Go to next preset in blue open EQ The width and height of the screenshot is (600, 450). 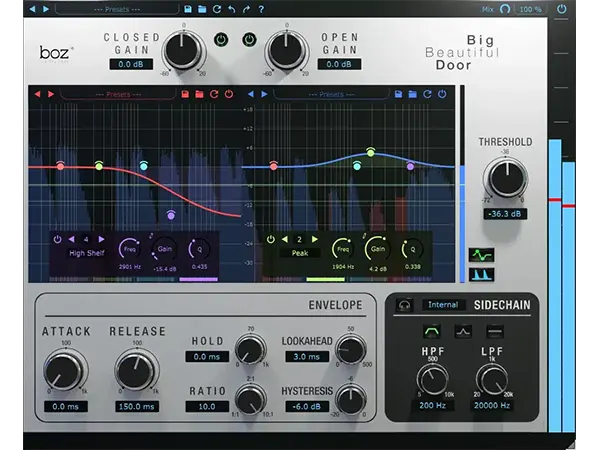pyautogui.click(x=264, y=94)
